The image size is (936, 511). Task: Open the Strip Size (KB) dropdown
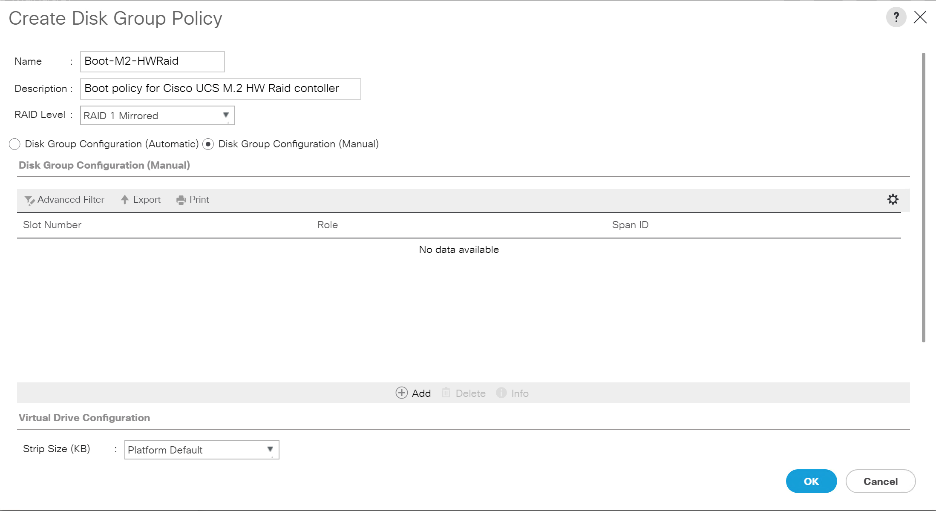pyautogui.click(x=201, y=450)
